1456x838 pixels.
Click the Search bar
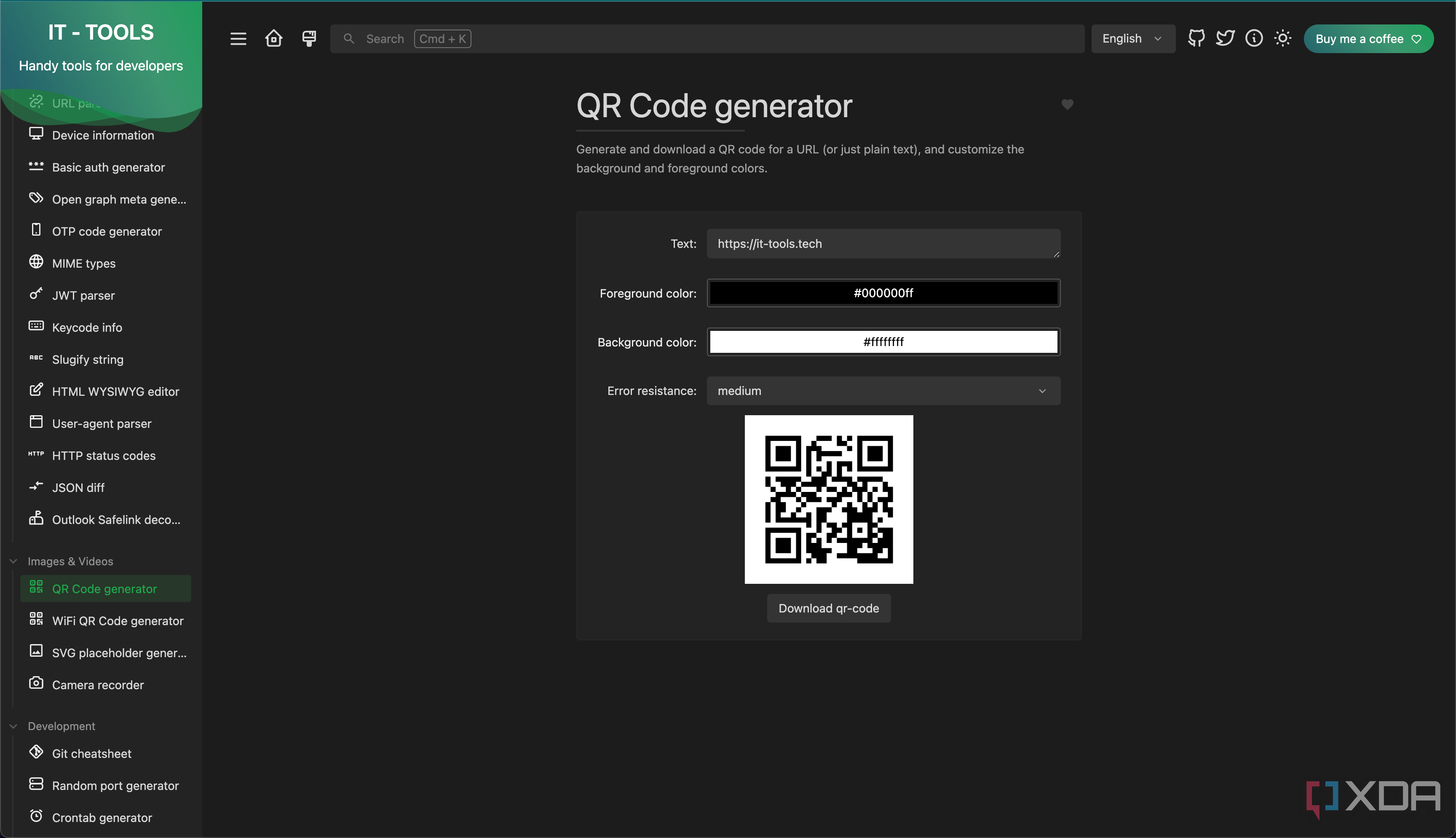click(707, 38)
